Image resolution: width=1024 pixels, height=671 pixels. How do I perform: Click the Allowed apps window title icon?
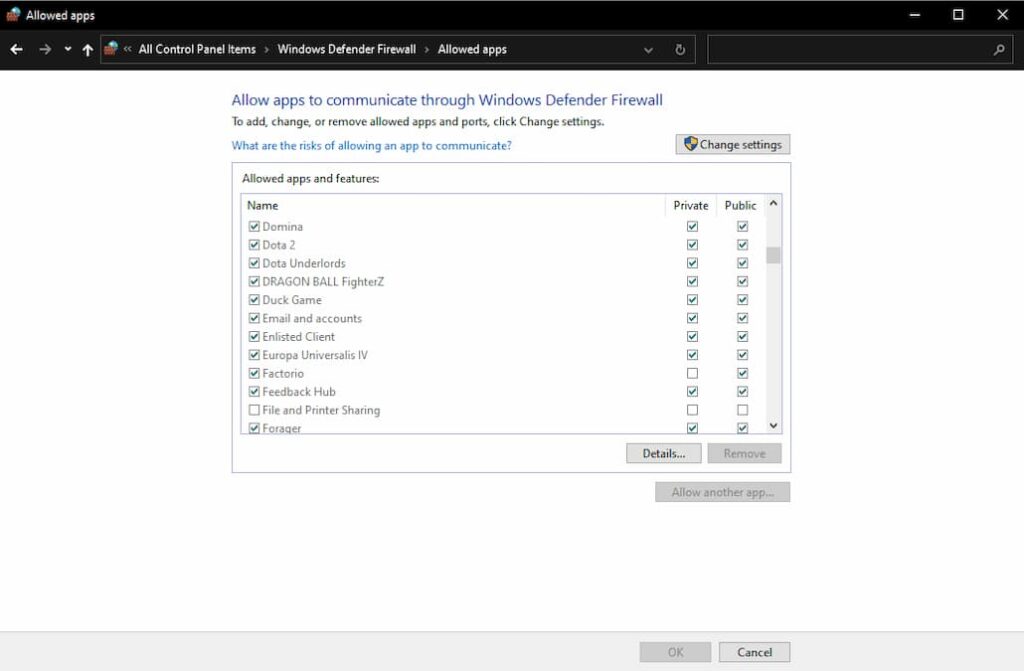tap(12, 14)
